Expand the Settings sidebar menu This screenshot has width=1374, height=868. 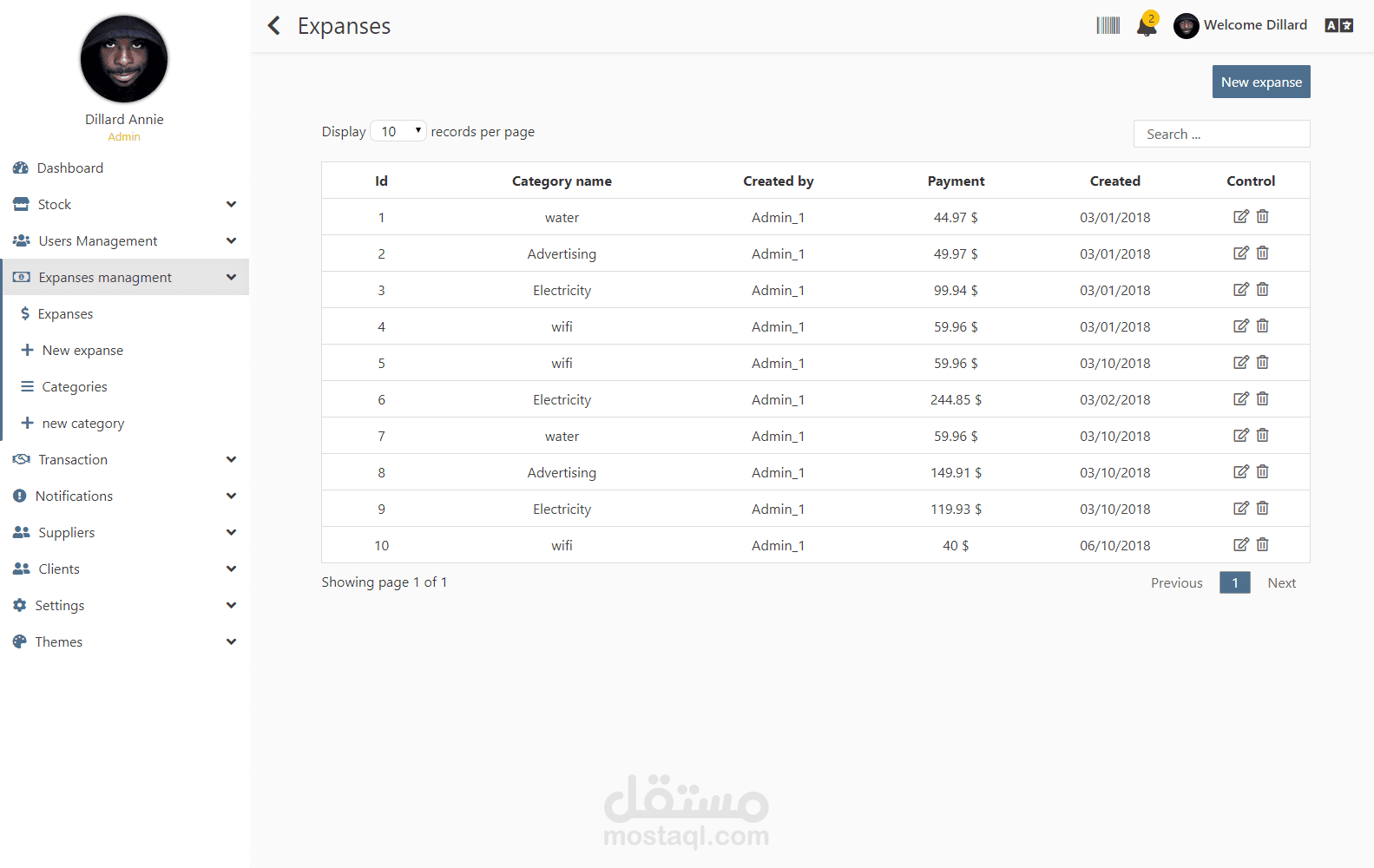(x=124, y=606)
